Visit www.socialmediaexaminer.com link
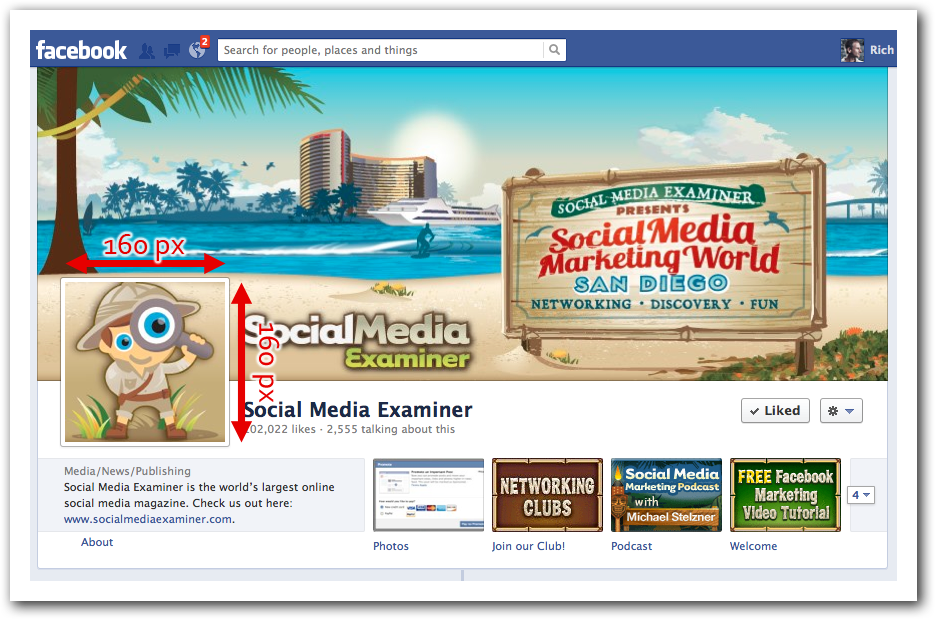This screenshot has width=935, height=619. (148, 519)
